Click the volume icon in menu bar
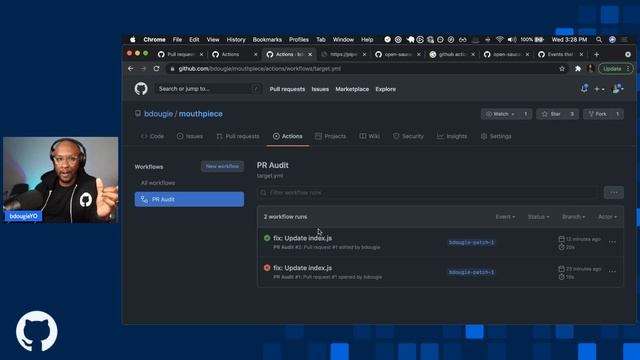640x360 pixels. (x=512, y=40)
